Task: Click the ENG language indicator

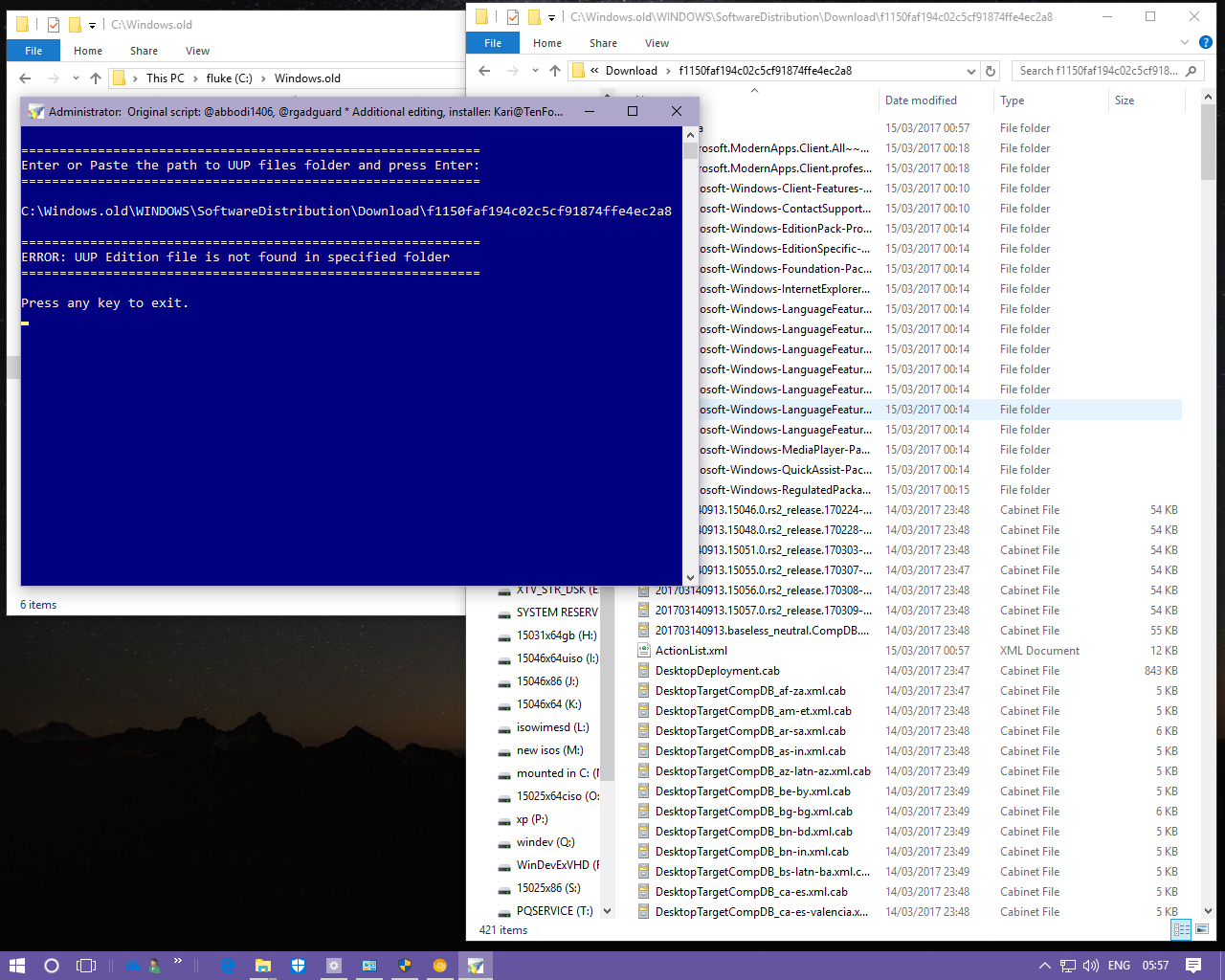Action: pos(1119,966)
